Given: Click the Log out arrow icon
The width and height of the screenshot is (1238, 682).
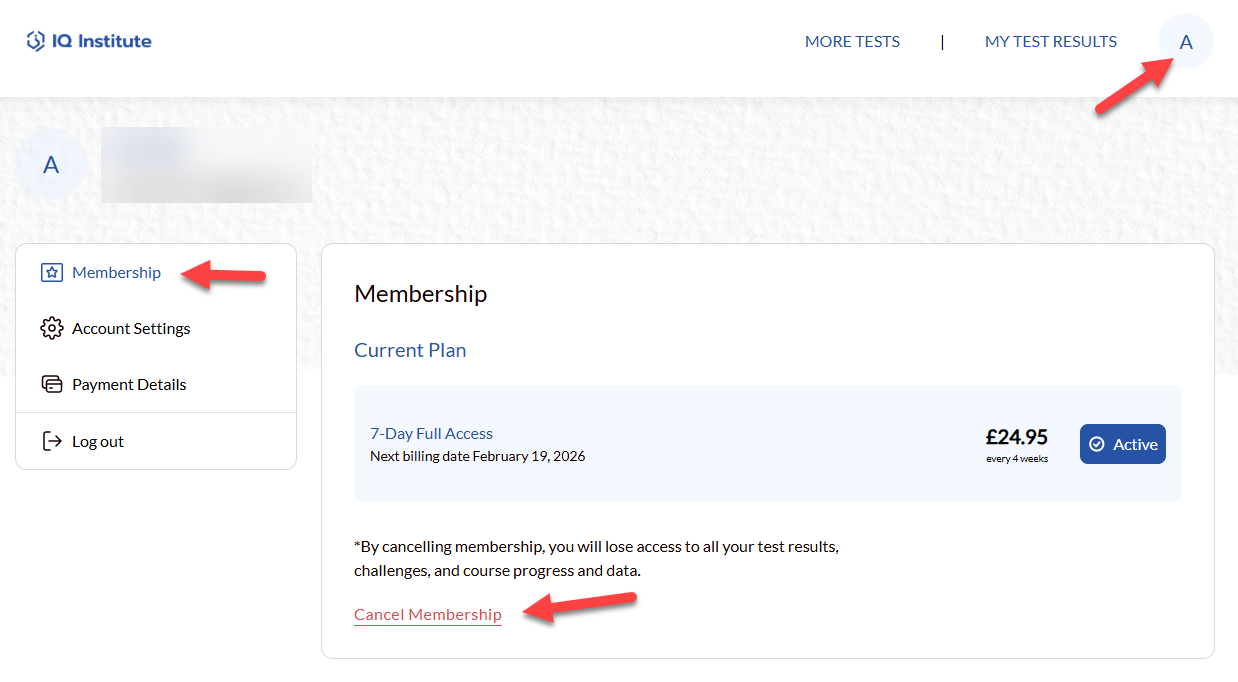Looking at the screenshot, I should 51,441.
